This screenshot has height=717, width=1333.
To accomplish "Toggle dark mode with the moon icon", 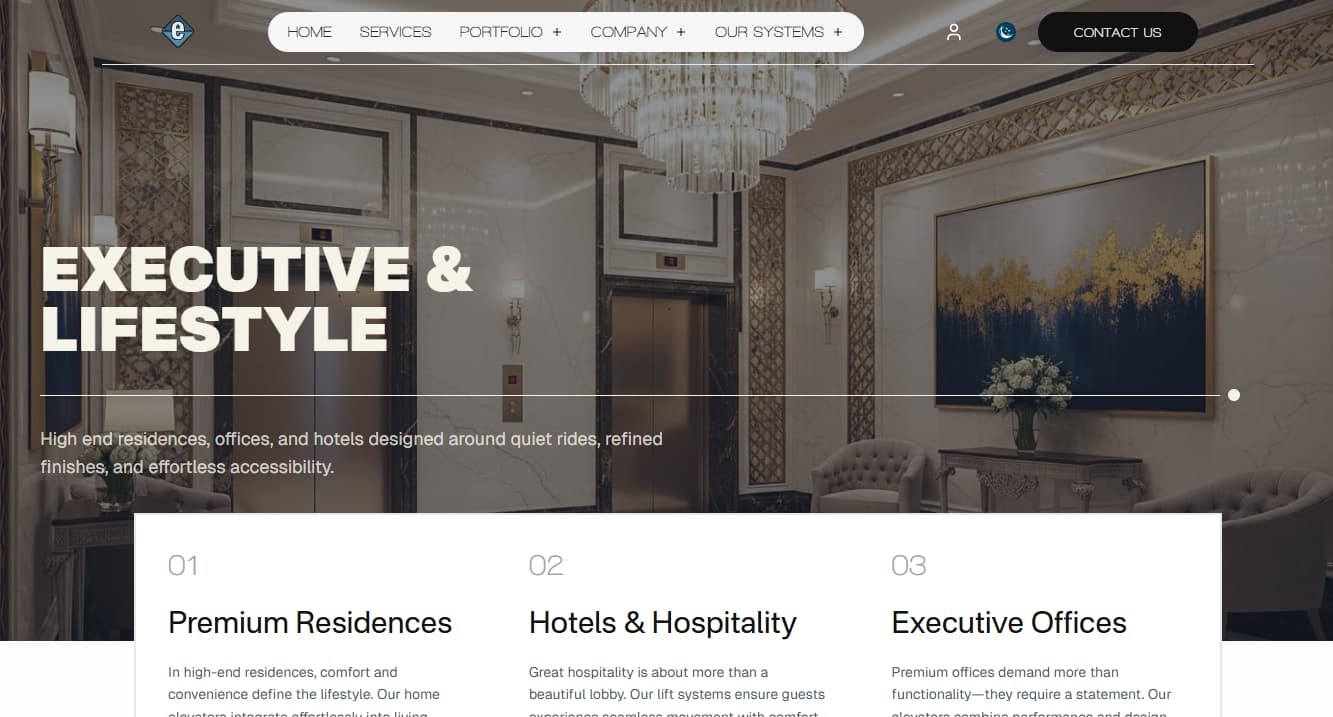I will tap(1006, 32).
